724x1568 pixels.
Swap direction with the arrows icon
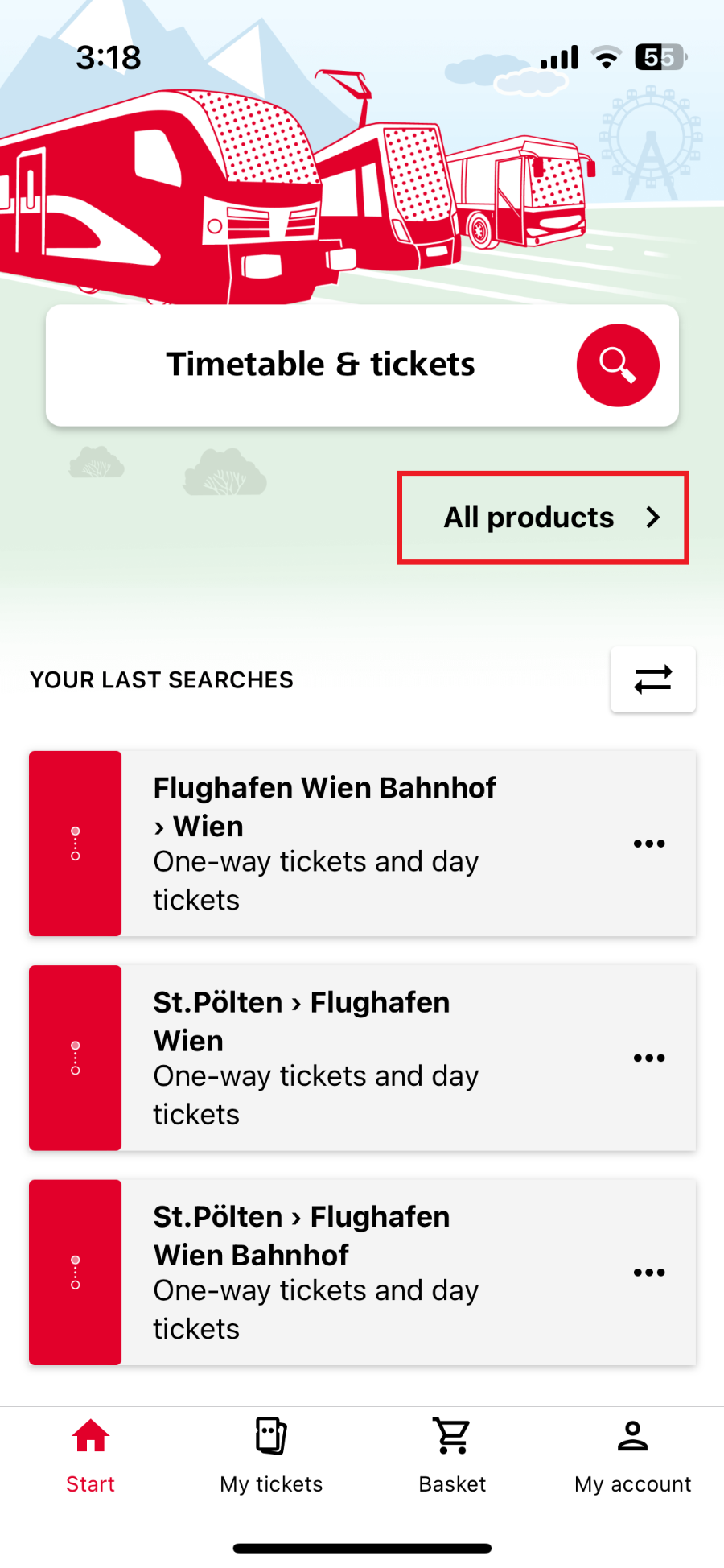(x=652, y=679)
